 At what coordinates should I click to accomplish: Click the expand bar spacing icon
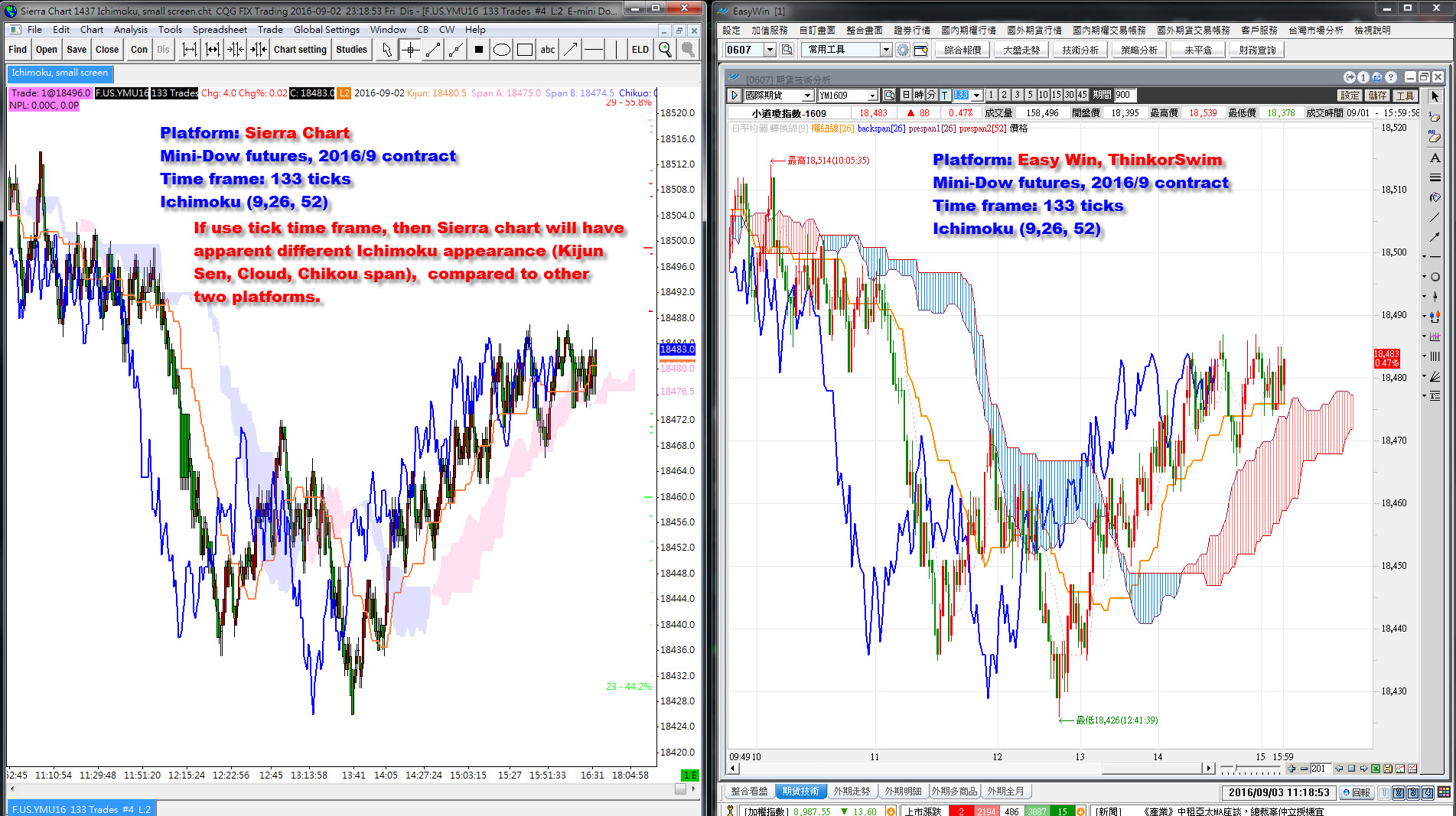click(x=191, y=50)
